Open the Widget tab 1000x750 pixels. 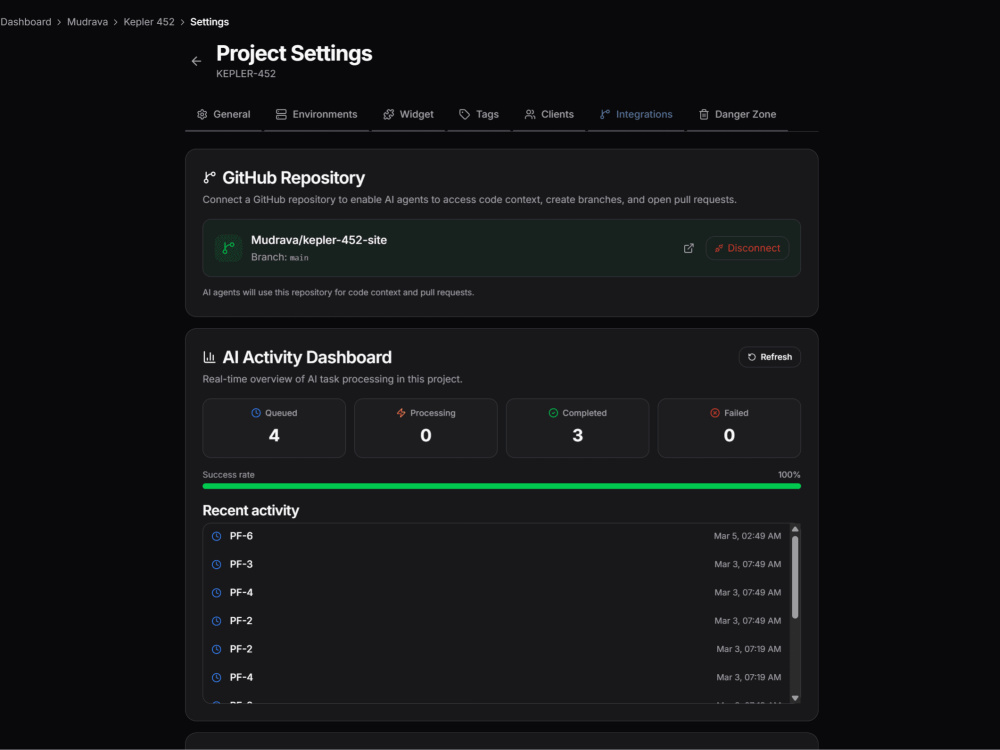click(408, 115)
